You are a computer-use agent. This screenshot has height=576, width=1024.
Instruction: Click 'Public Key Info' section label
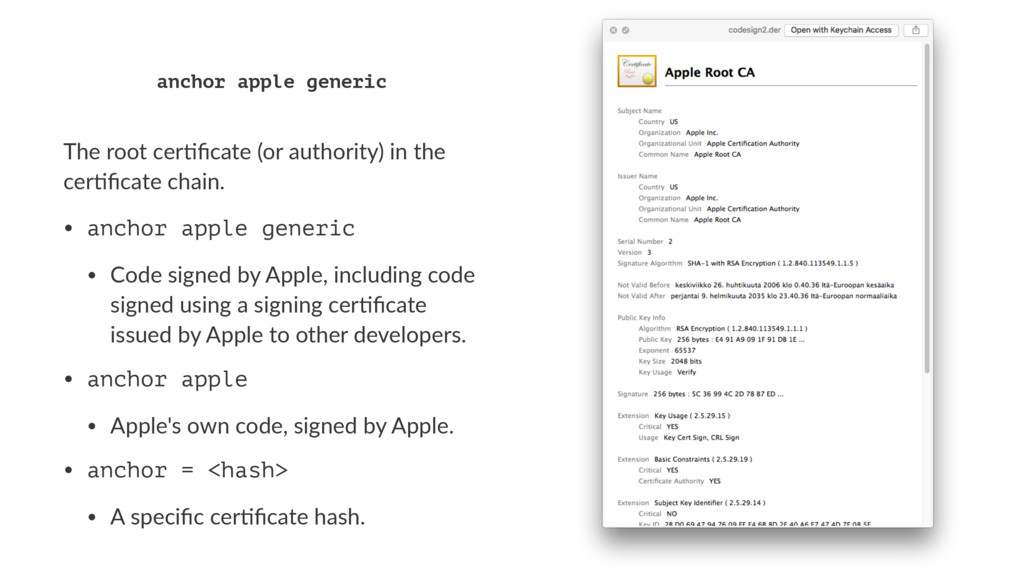tap(641, 318)
